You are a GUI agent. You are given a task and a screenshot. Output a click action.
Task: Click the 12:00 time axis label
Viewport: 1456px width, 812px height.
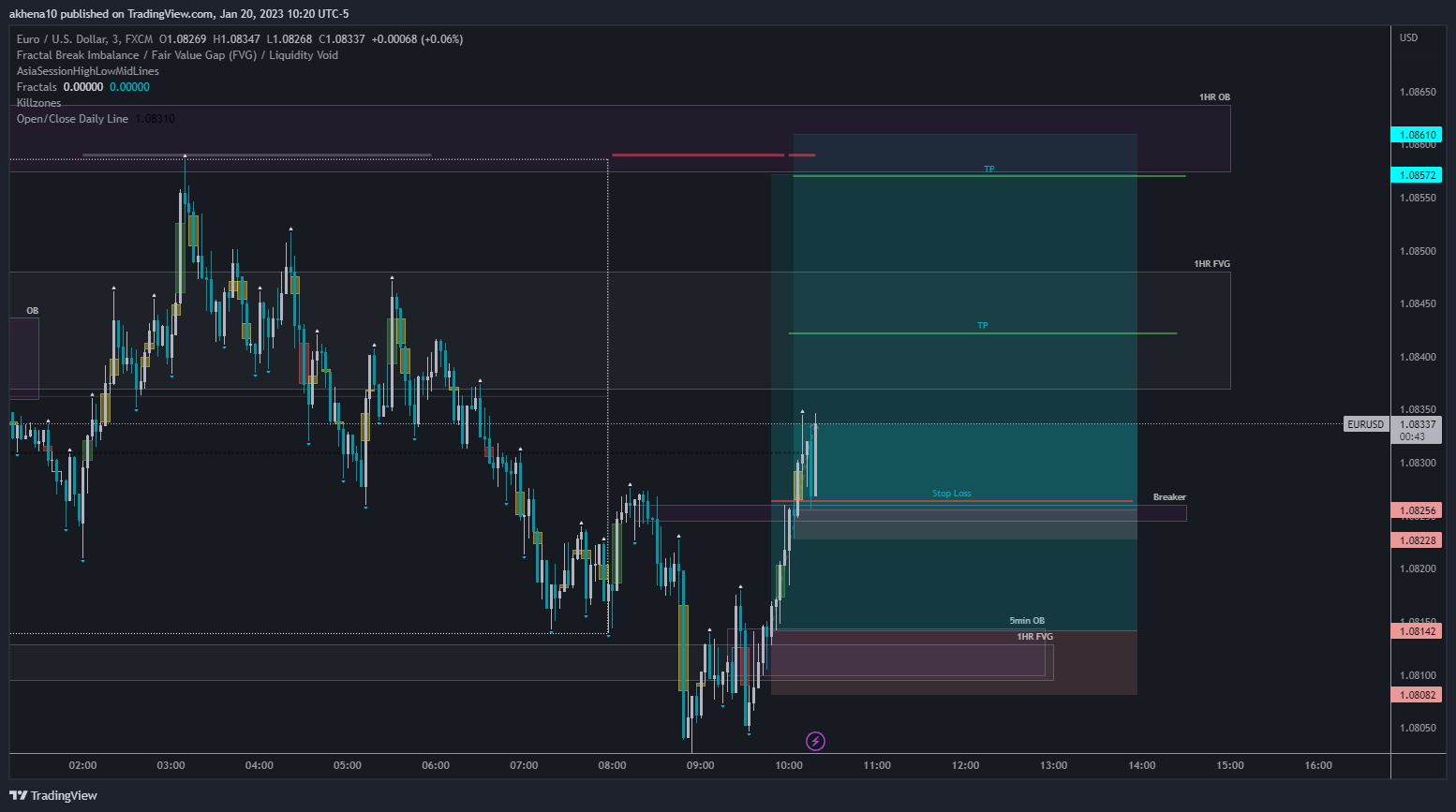coord(965,765)
